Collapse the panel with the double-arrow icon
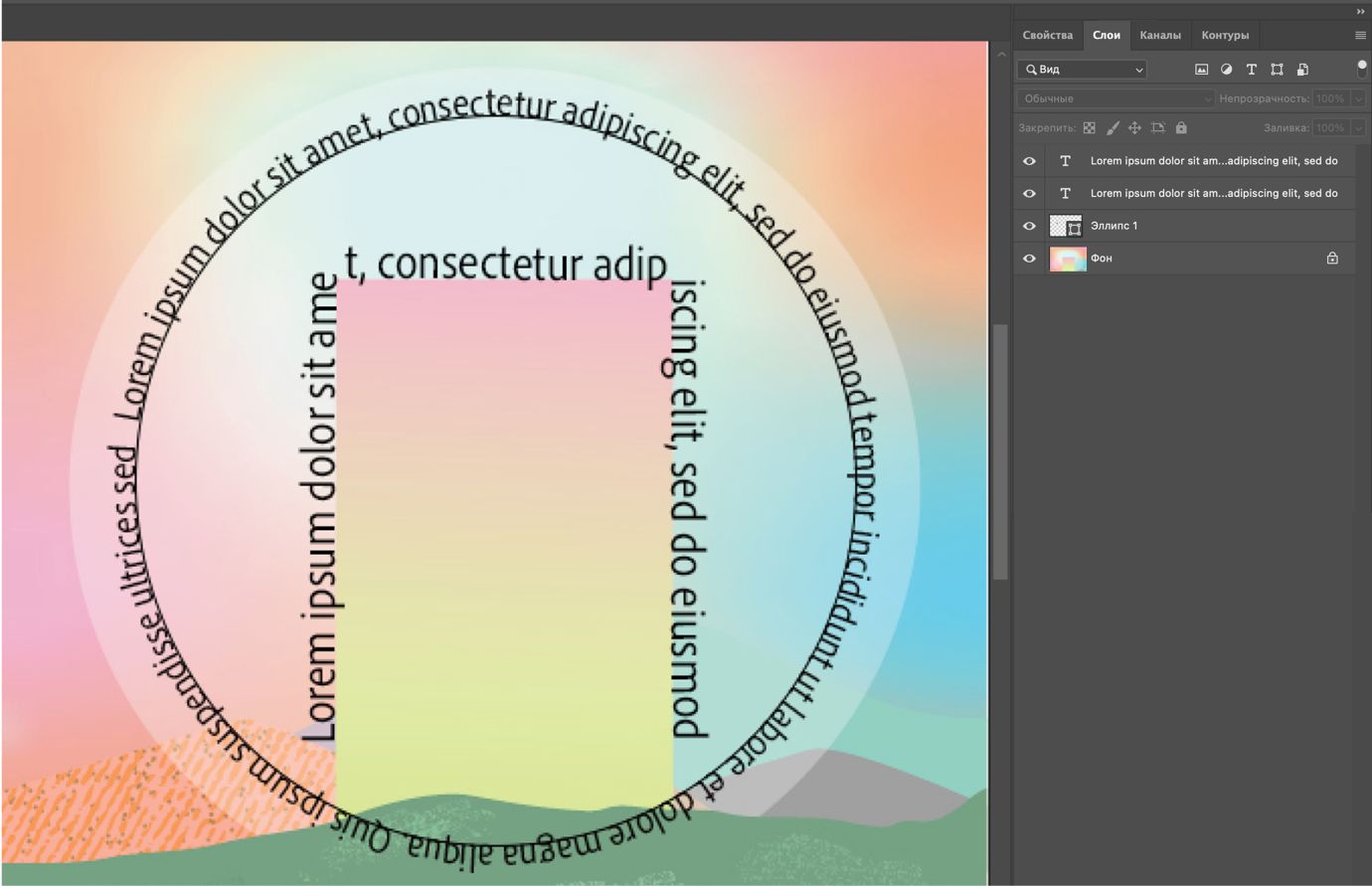 click(1360, 12)
